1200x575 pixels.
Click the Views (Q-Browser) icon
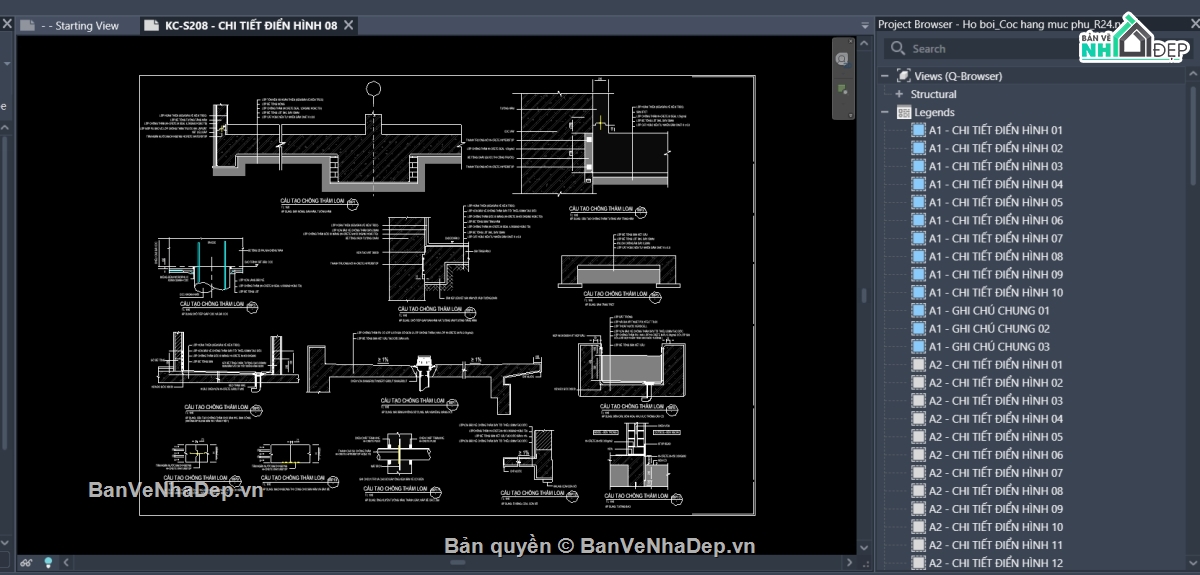pyautogui.click(x=904, y=76)
